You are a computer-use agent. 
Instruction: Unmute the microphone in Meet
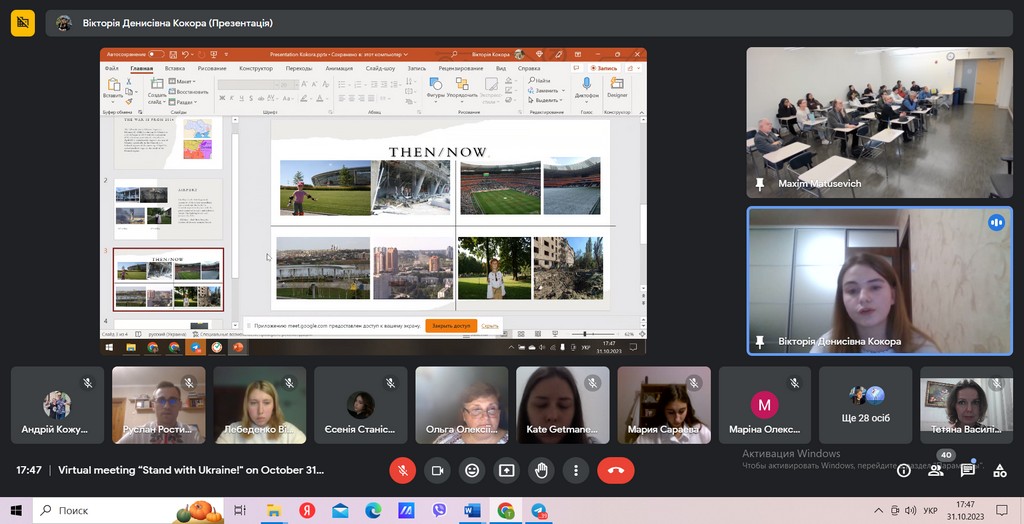(402, 470)
